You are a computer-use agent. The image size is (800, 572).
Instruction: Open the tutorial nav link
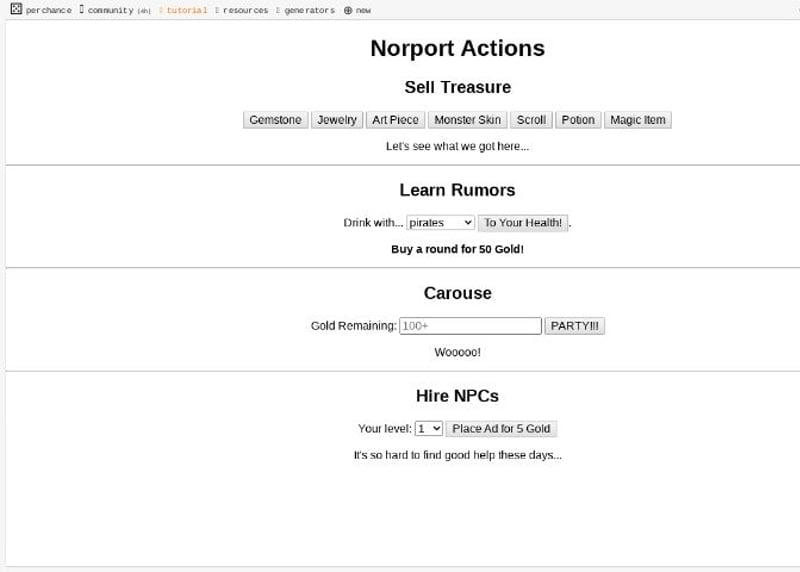coord(186,10)
